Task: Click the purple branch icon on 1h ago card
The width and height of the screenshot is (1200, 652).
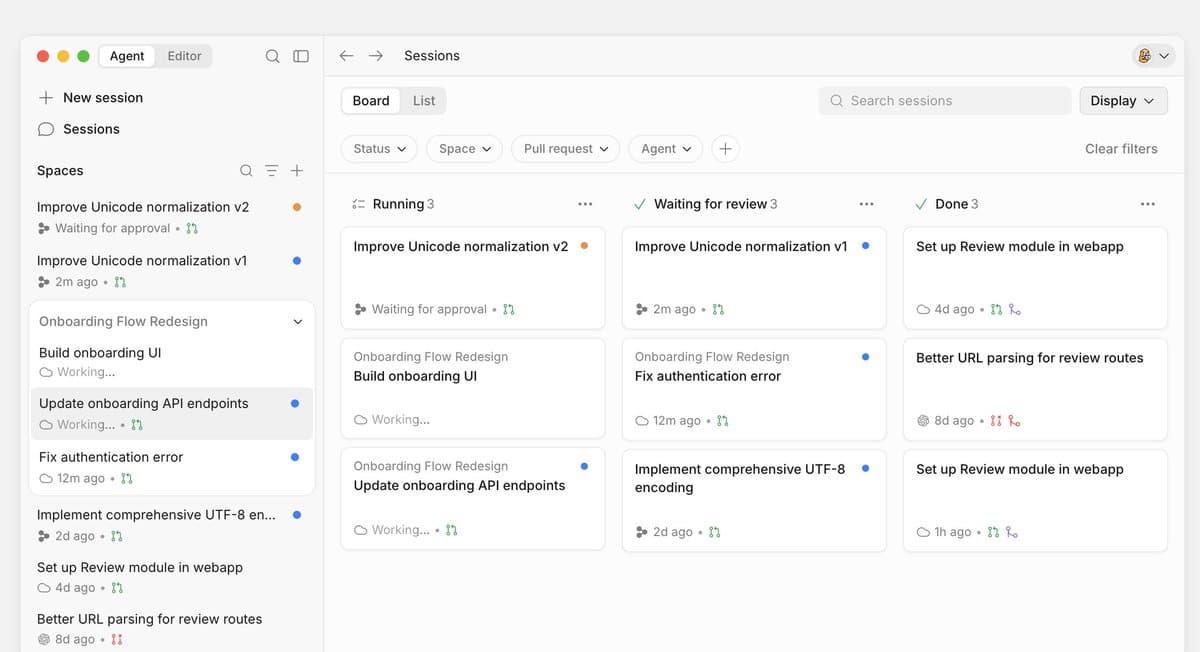Action: (x=1012, y=533)
